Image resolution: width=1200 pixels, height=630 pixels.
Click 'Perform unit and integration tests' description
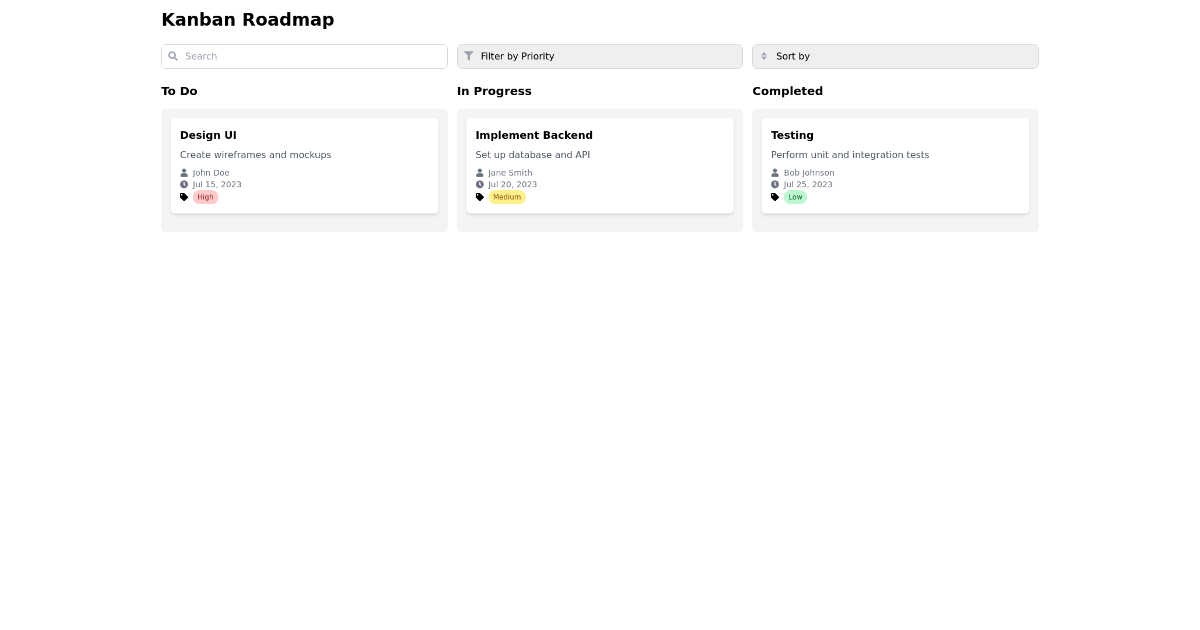(x=850, y=155)
